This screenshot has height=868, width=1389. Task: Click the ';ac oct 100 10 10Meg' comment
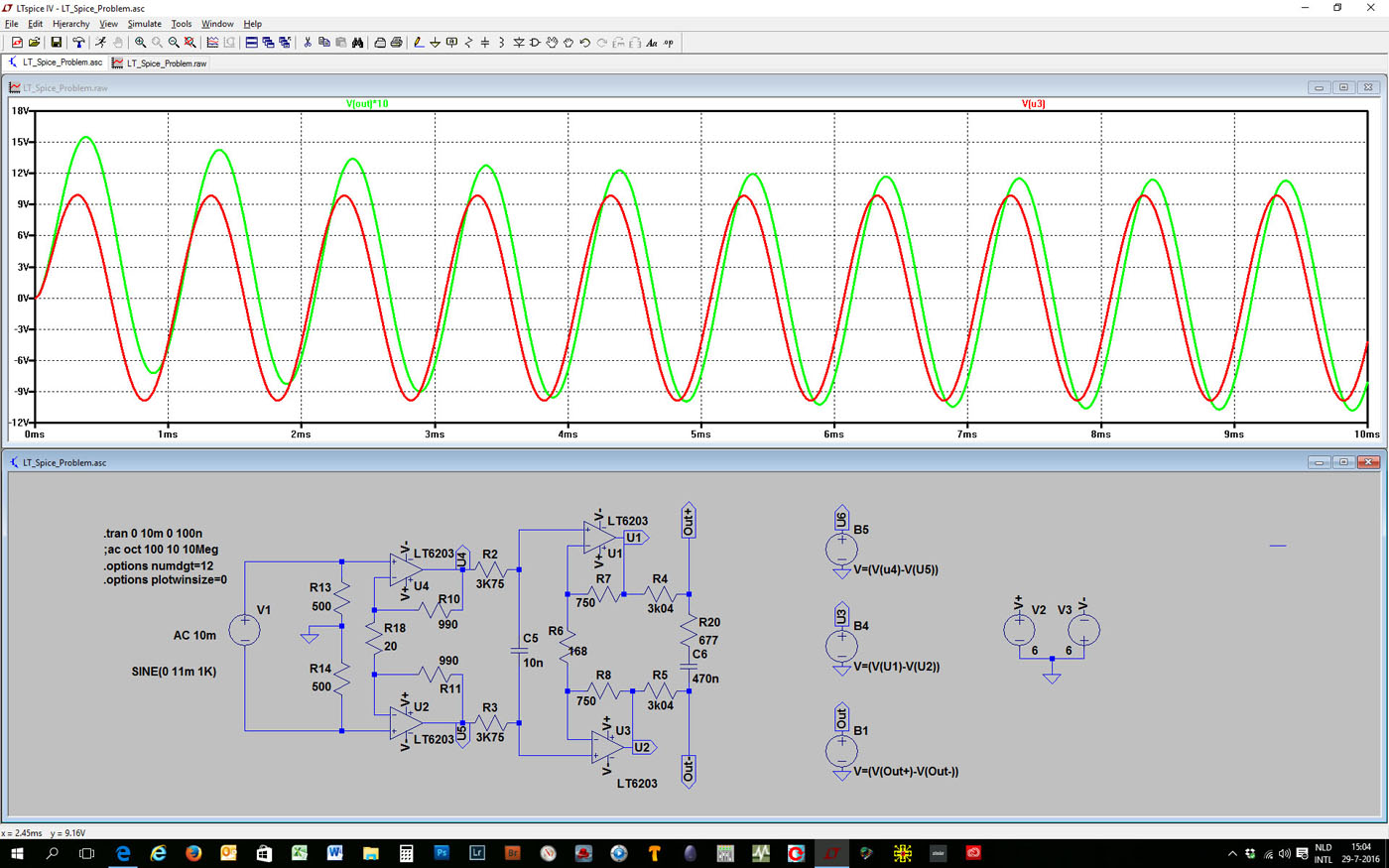pyautogui.click(x=161, y=550)
